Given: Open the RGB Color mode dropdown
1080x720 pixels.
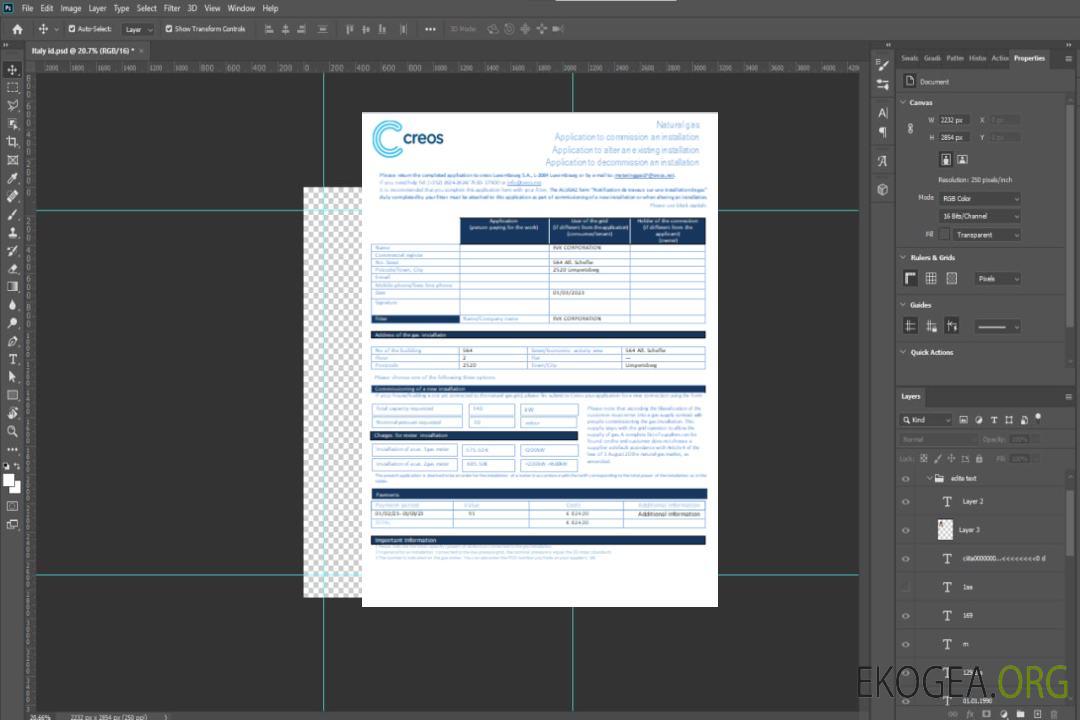Looking at the screenshot, I should (980, 198).
